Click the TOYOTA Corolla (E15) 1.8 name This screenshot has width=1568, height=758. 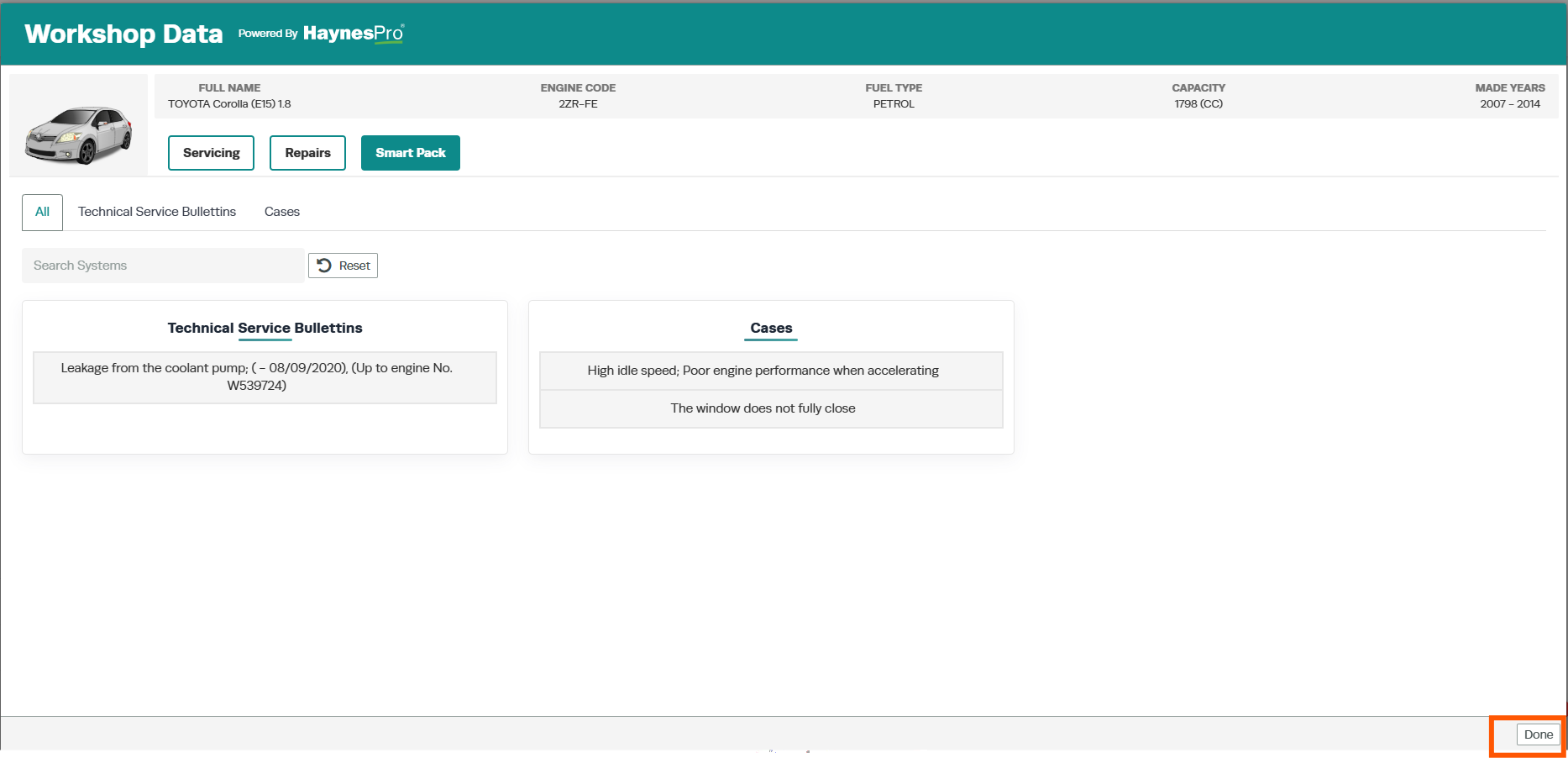229,104
